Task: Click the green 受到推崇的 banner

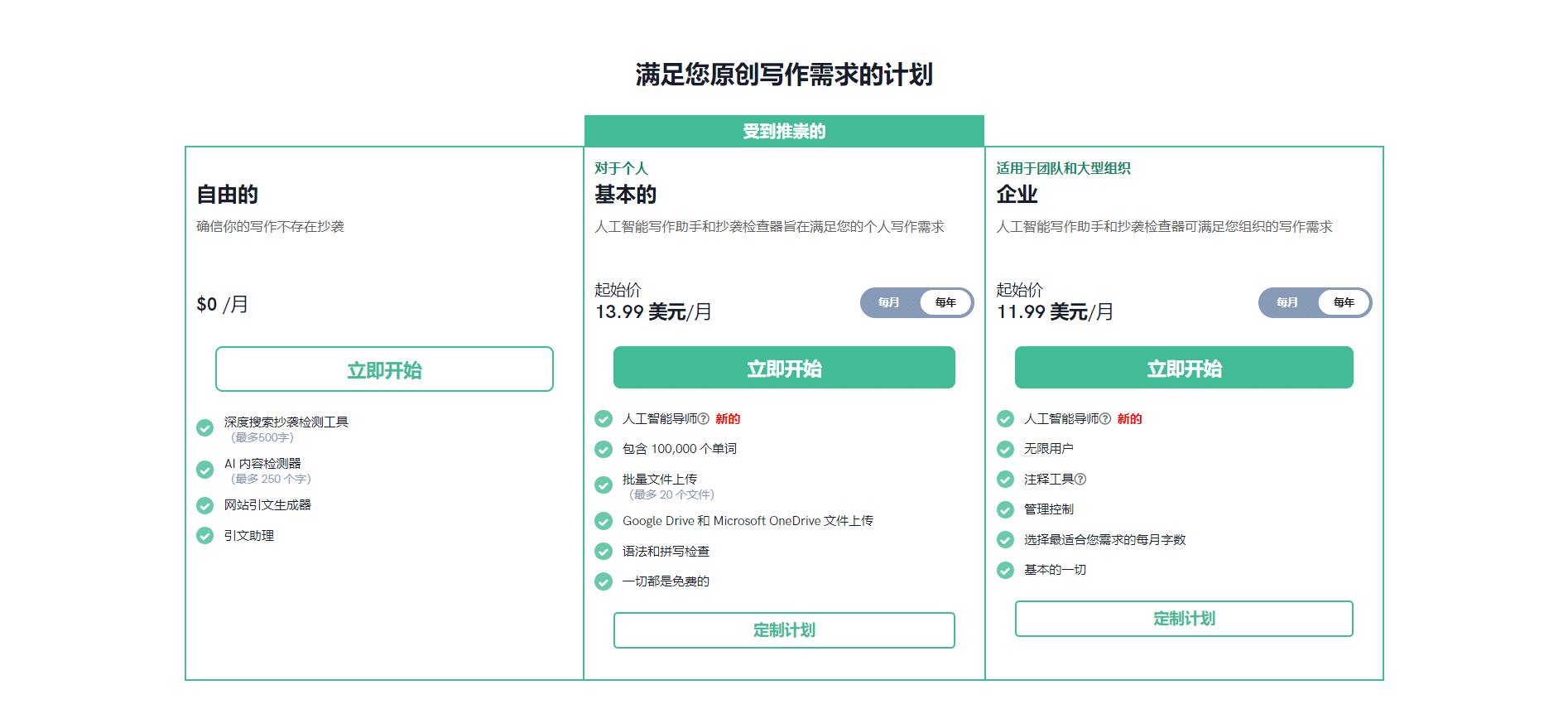Action: [784, 131]
